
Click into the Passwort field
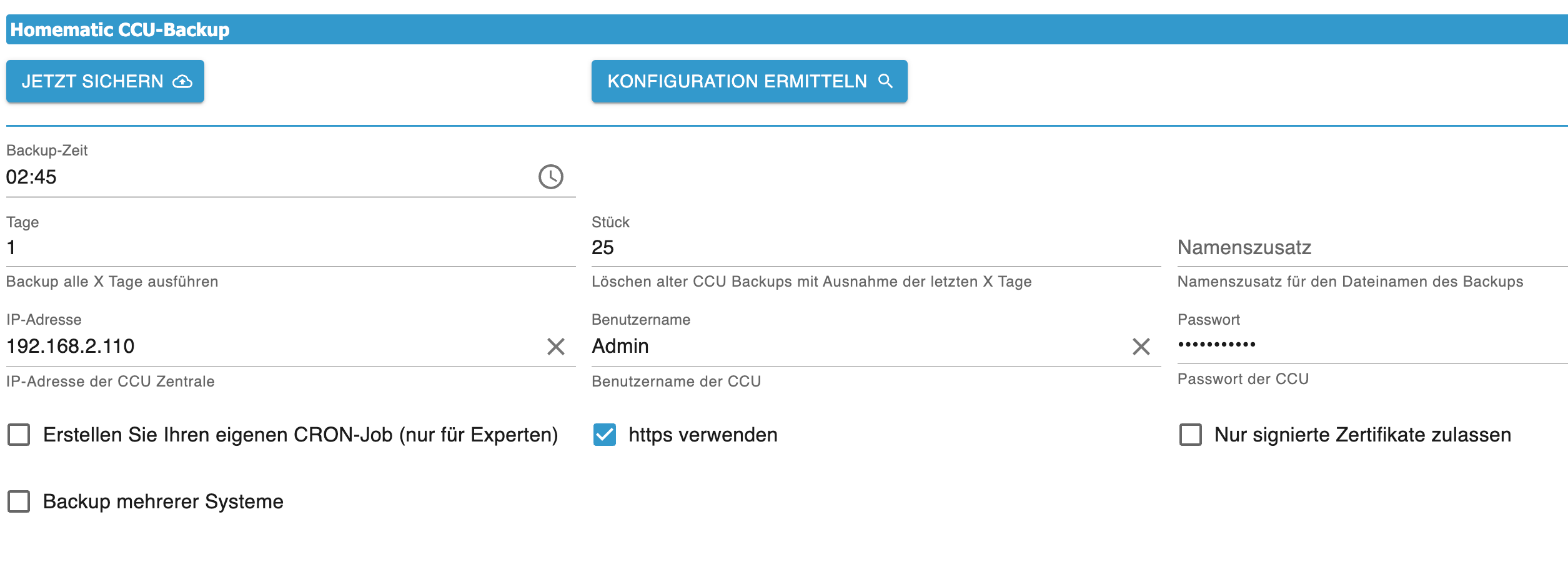coord(1371,345)
